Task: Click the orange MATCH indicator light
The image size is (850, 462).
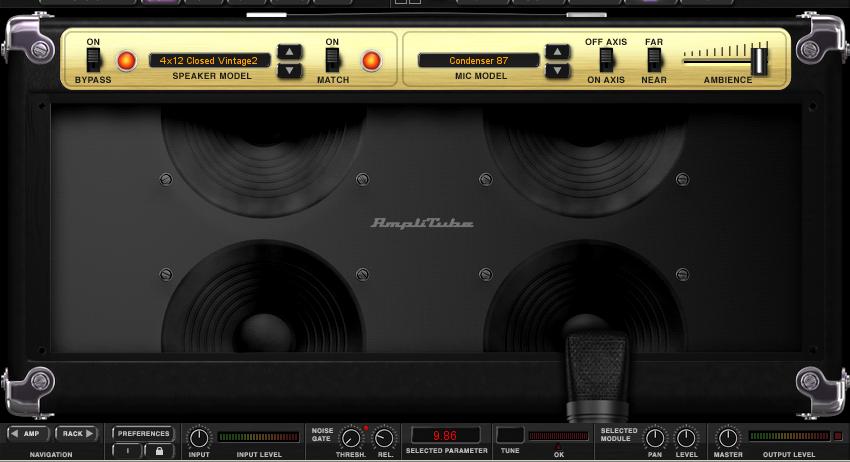Action: [371, 61]
